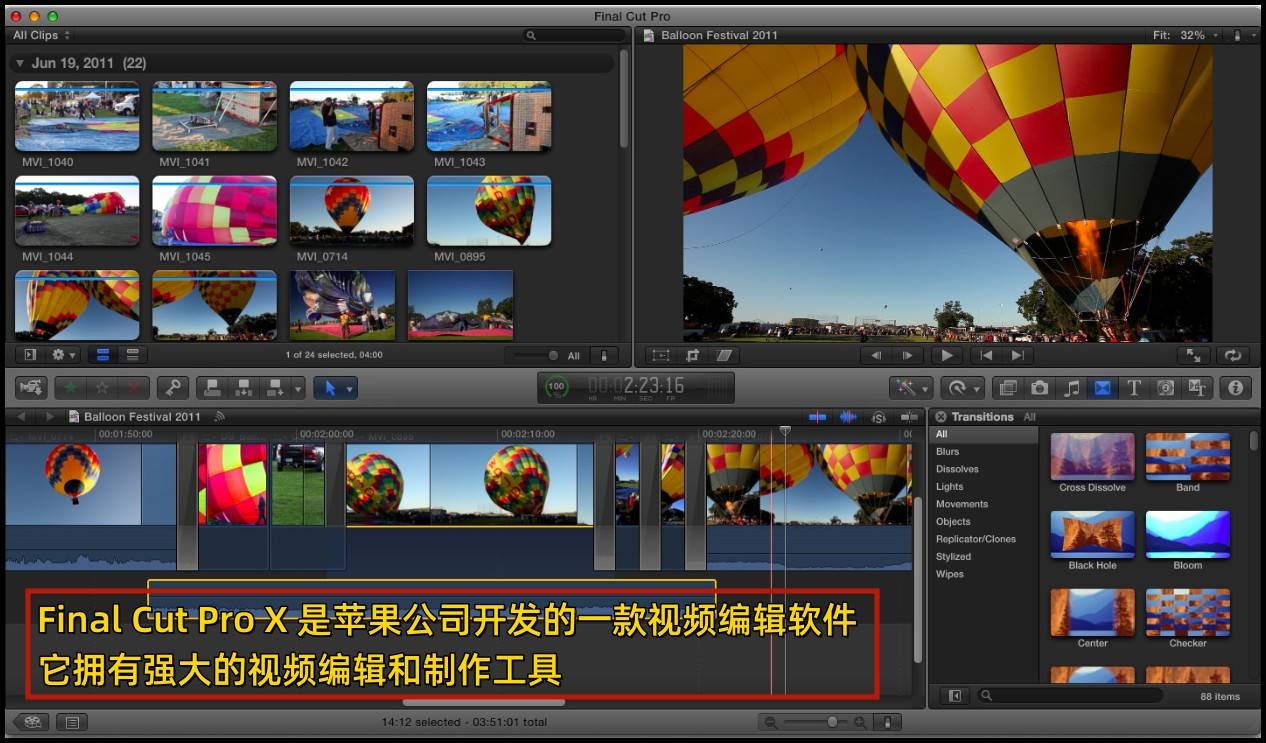Open the Enhancements magic wand menu
Viewport: 1266px width, 743px height.
click(x=910, y=387)
